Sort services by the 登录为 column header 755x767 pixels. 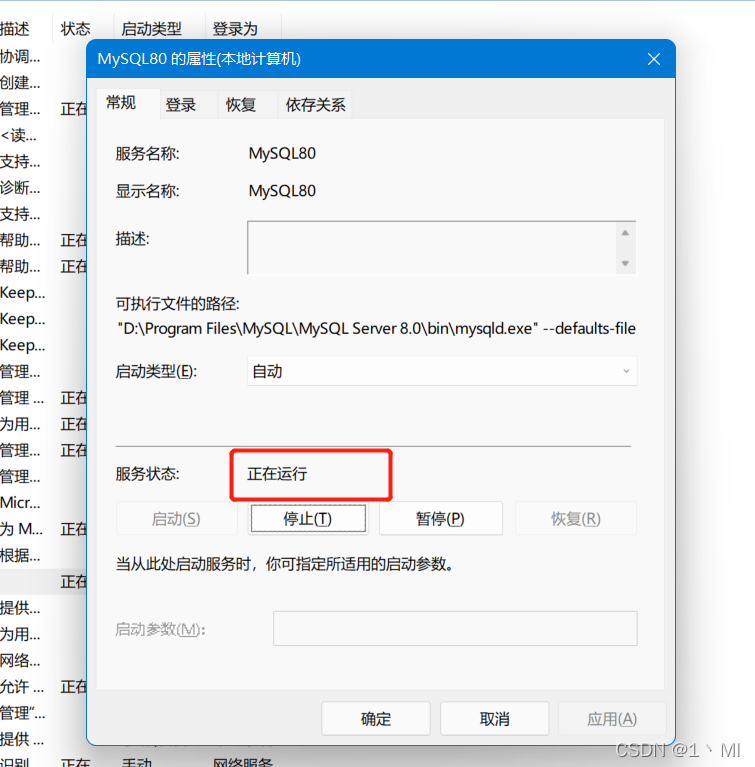[235, 29]
